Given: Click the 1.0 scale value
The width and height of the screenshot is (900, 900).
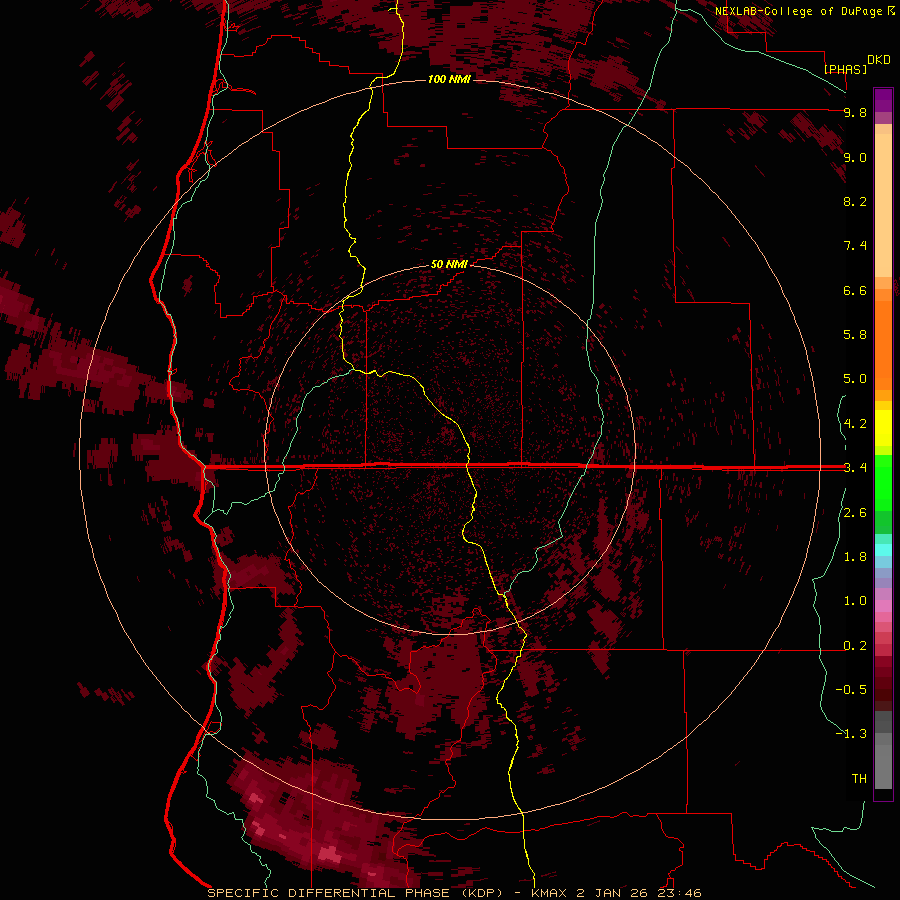Looking at the screenshot, I should pyautogui.click(x=855, y=601).
